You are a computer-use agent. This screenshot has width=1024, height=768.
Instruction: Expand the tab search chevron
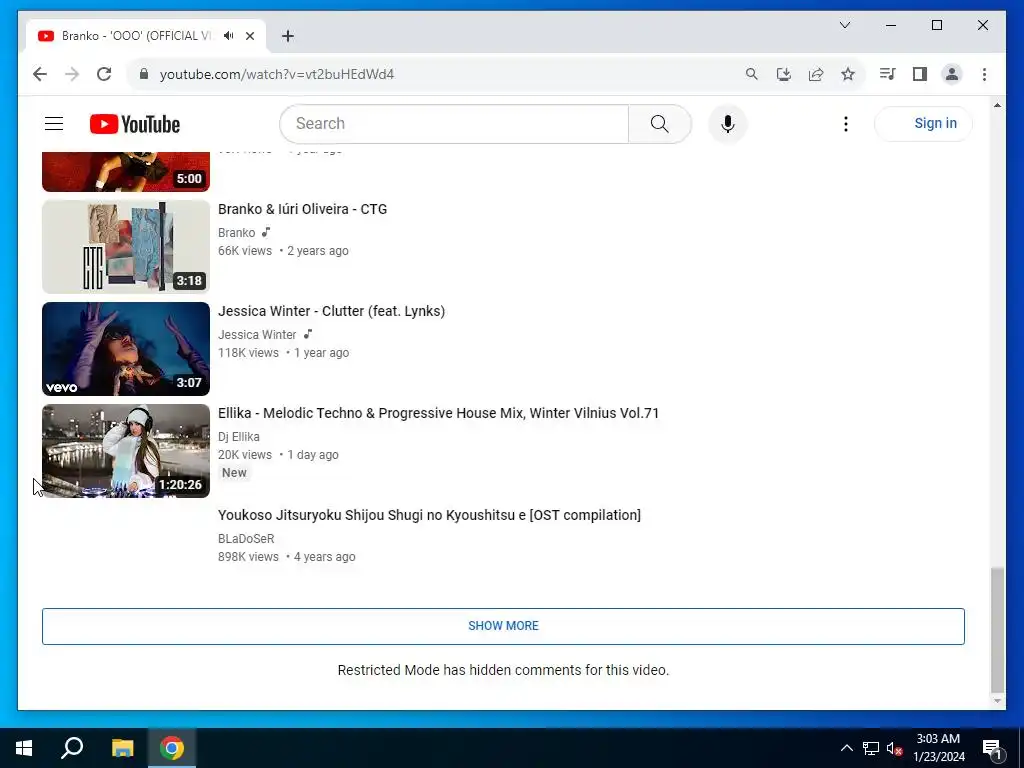click(845, 25)
